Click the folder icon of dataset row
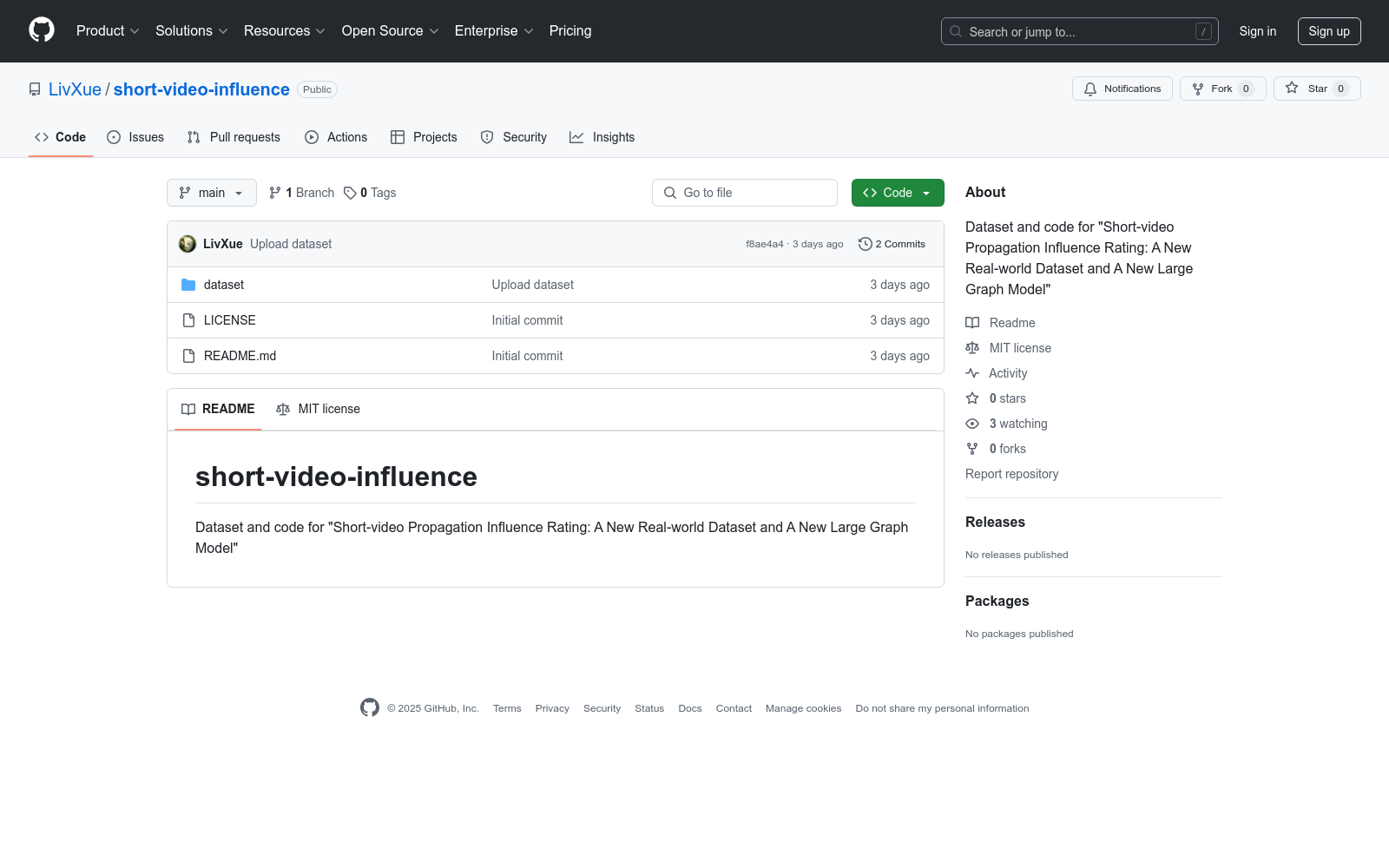 click(x=188, y=285)
